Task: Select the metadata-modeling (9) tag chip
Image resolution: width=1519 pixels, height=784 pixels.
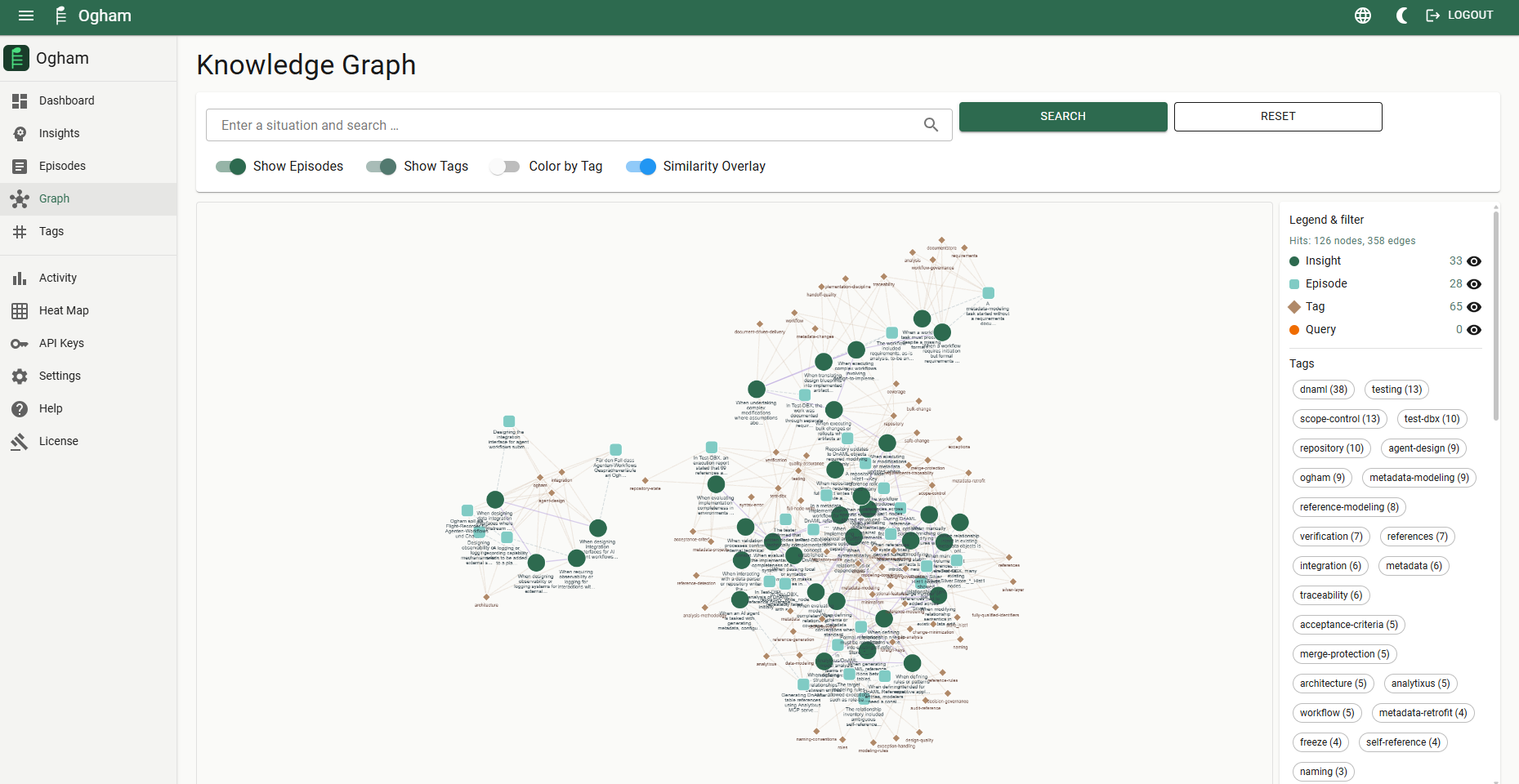Action: [x=1419, y=478]
